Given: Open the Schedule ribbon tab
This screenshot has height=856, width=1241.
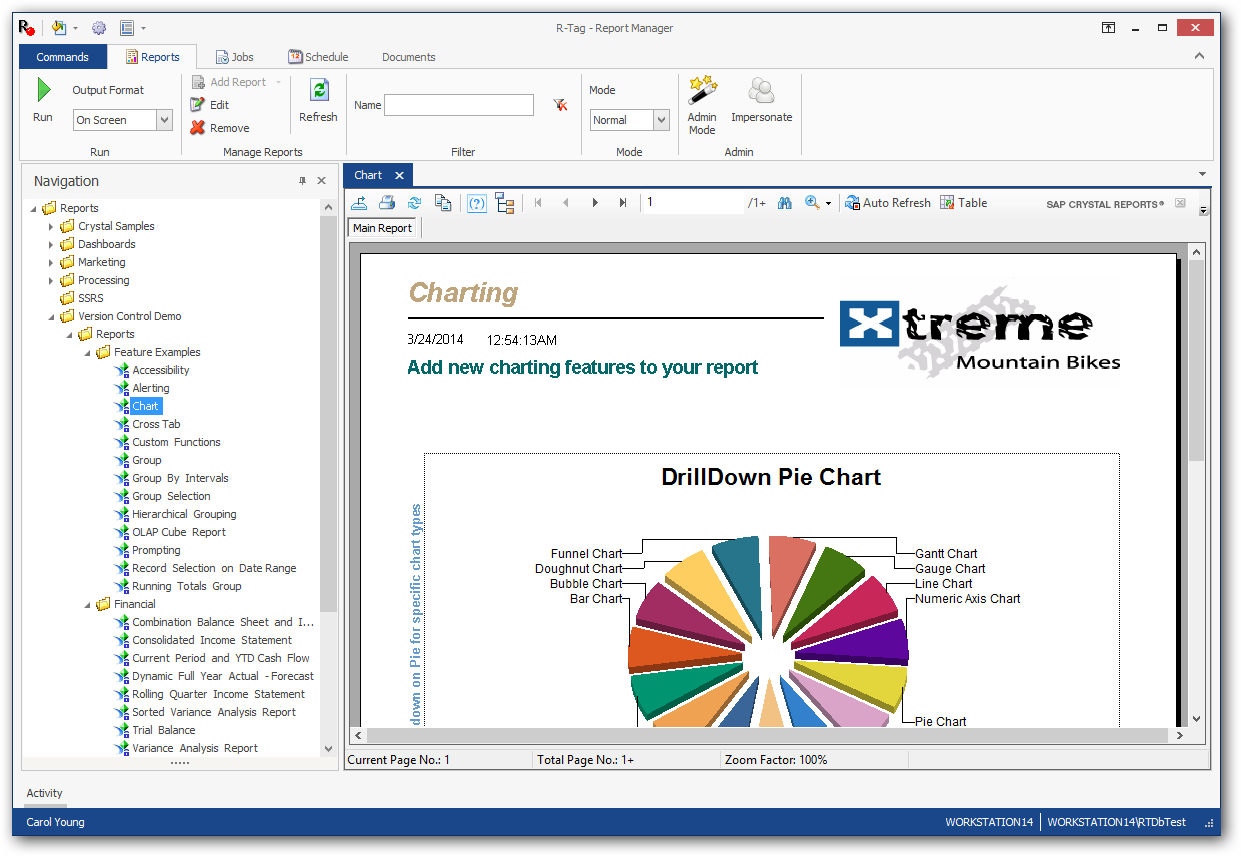Looking at the screenshot, I should 318,57.
